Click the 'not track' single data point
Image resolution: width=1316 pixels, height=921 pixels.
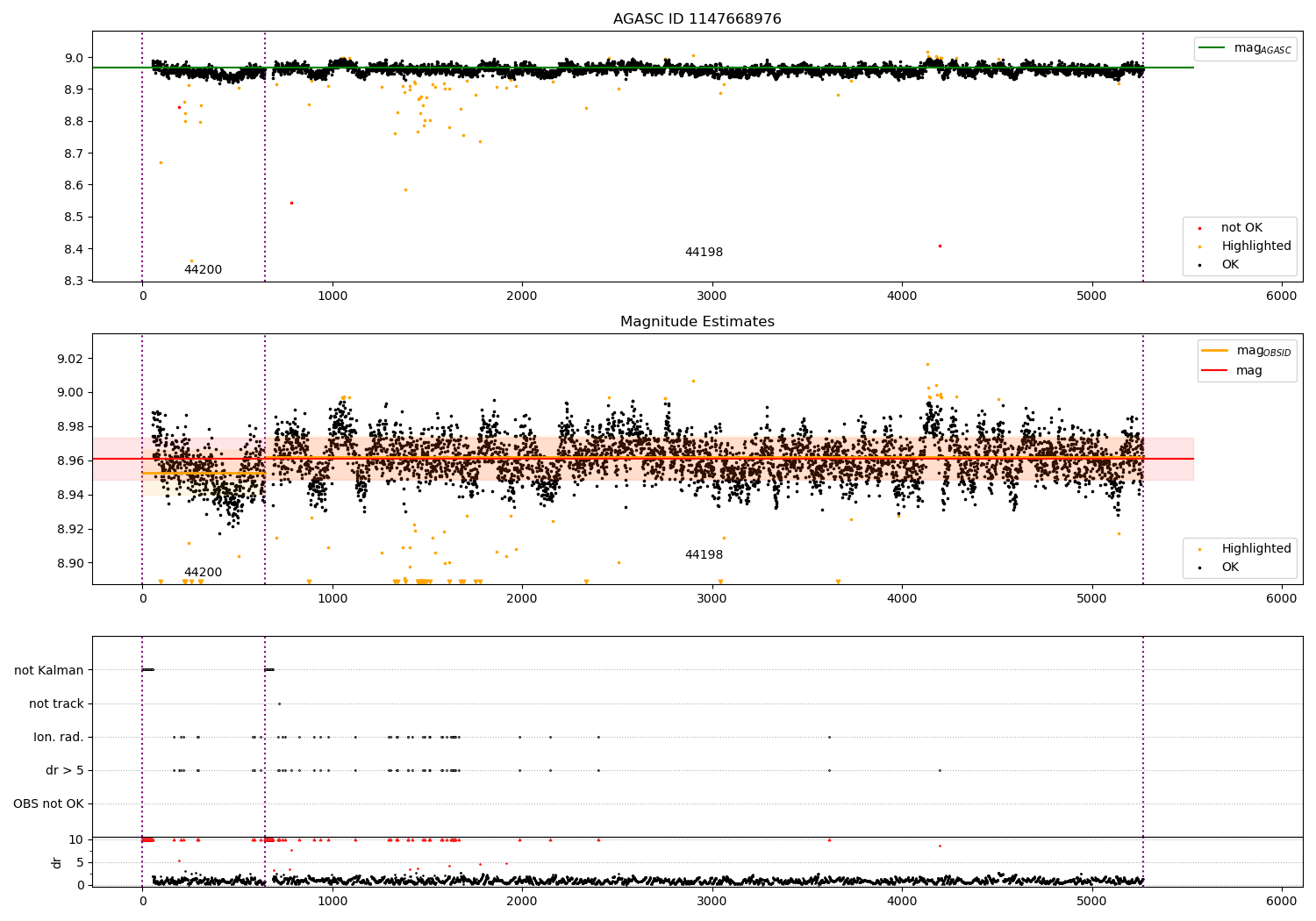[x=279, y=703]
